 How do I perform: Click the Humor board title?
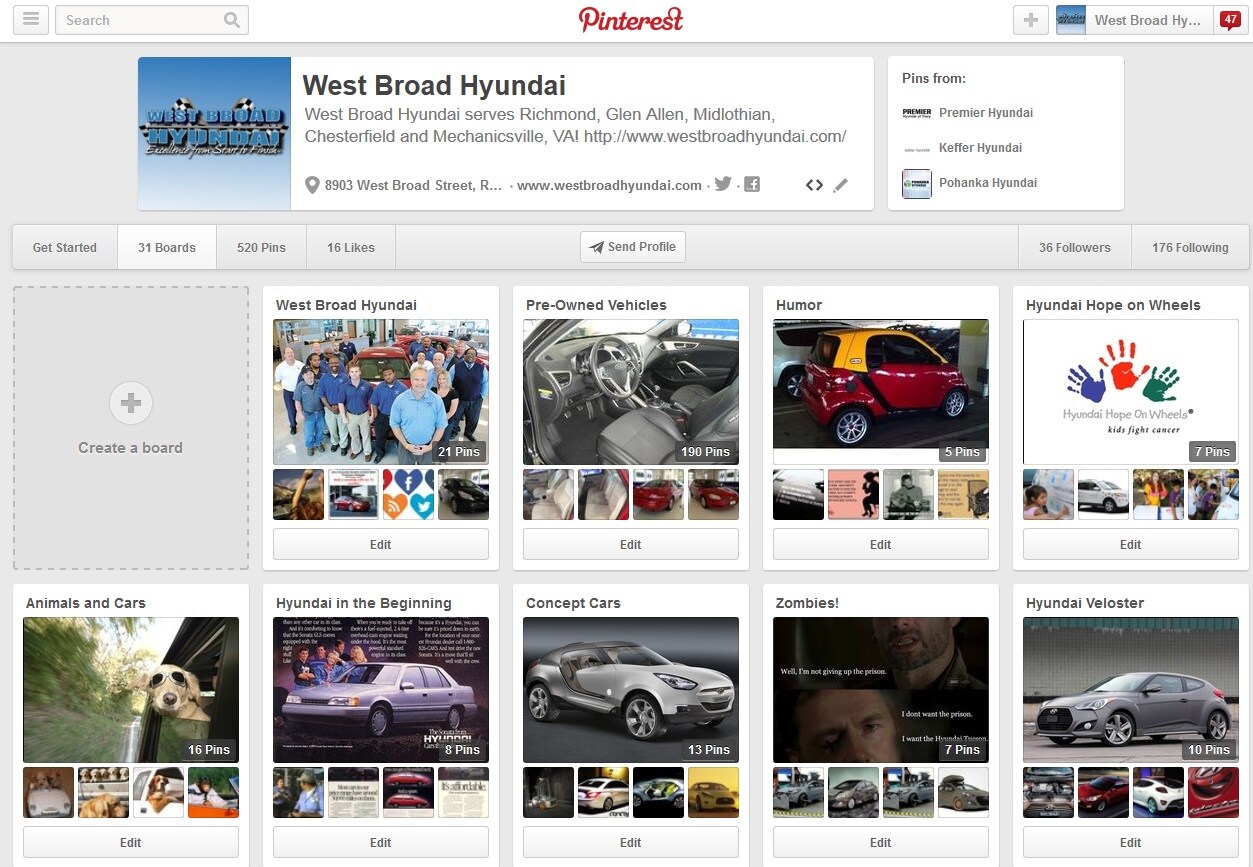799,305
